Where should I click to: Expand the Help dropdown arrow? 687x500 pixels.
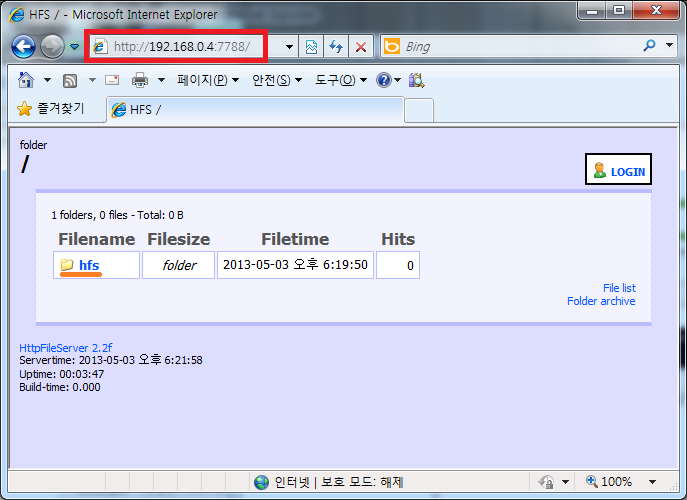tap(397, 80)
